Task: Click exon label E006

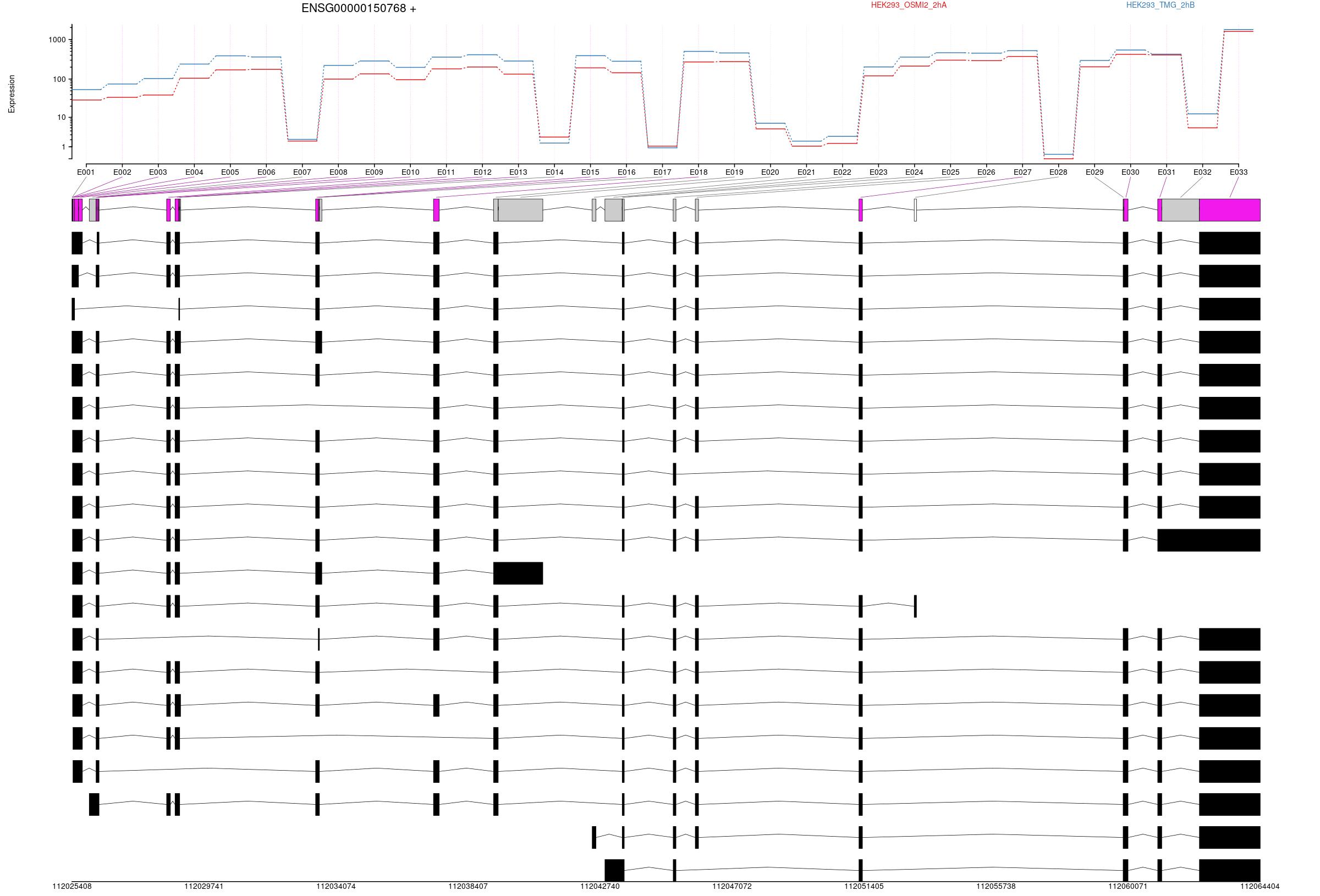Action: (x=266, y=172)
